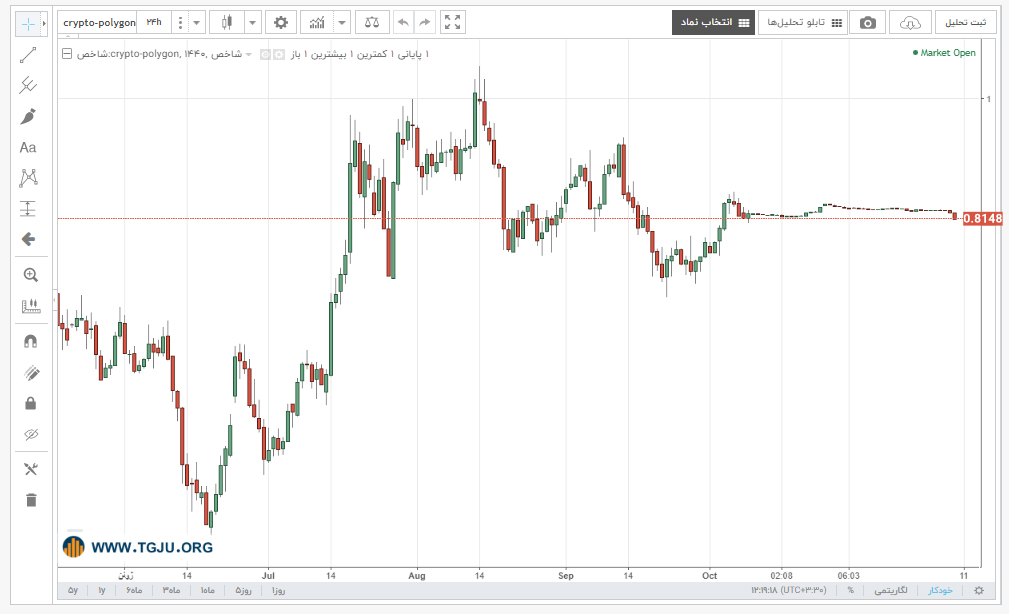
Task: Undo the last chart action
Action: pos(403,23)
